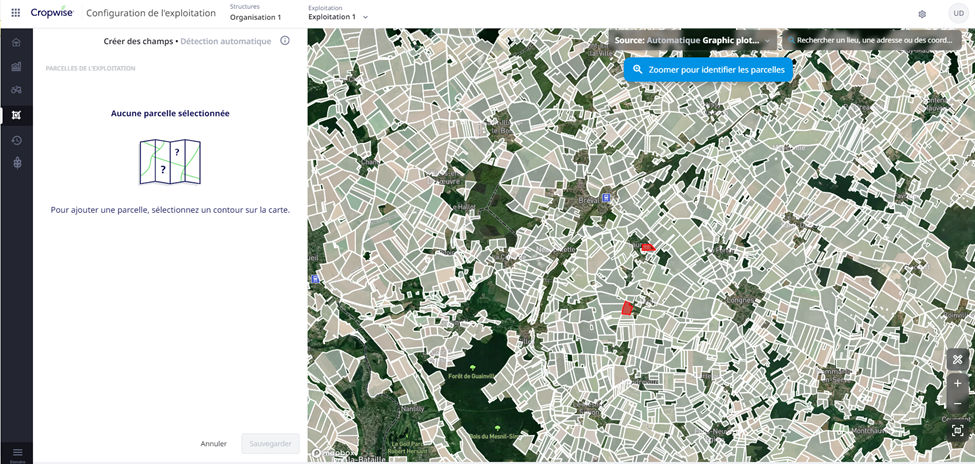
Task: Click the info icon beside Détection automatique
Action: coord(285,41)
